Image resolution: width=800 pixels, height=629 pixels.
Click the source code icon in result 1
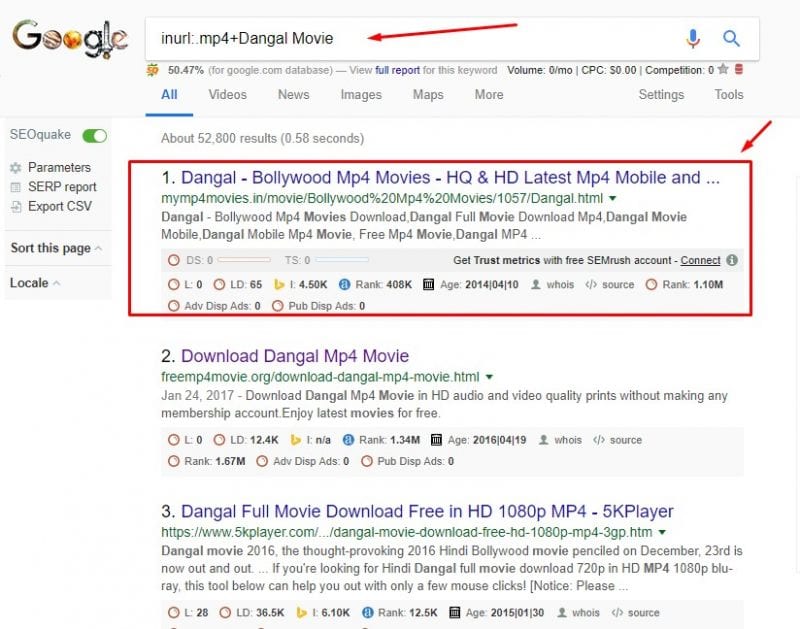click(x=591, y=285)
